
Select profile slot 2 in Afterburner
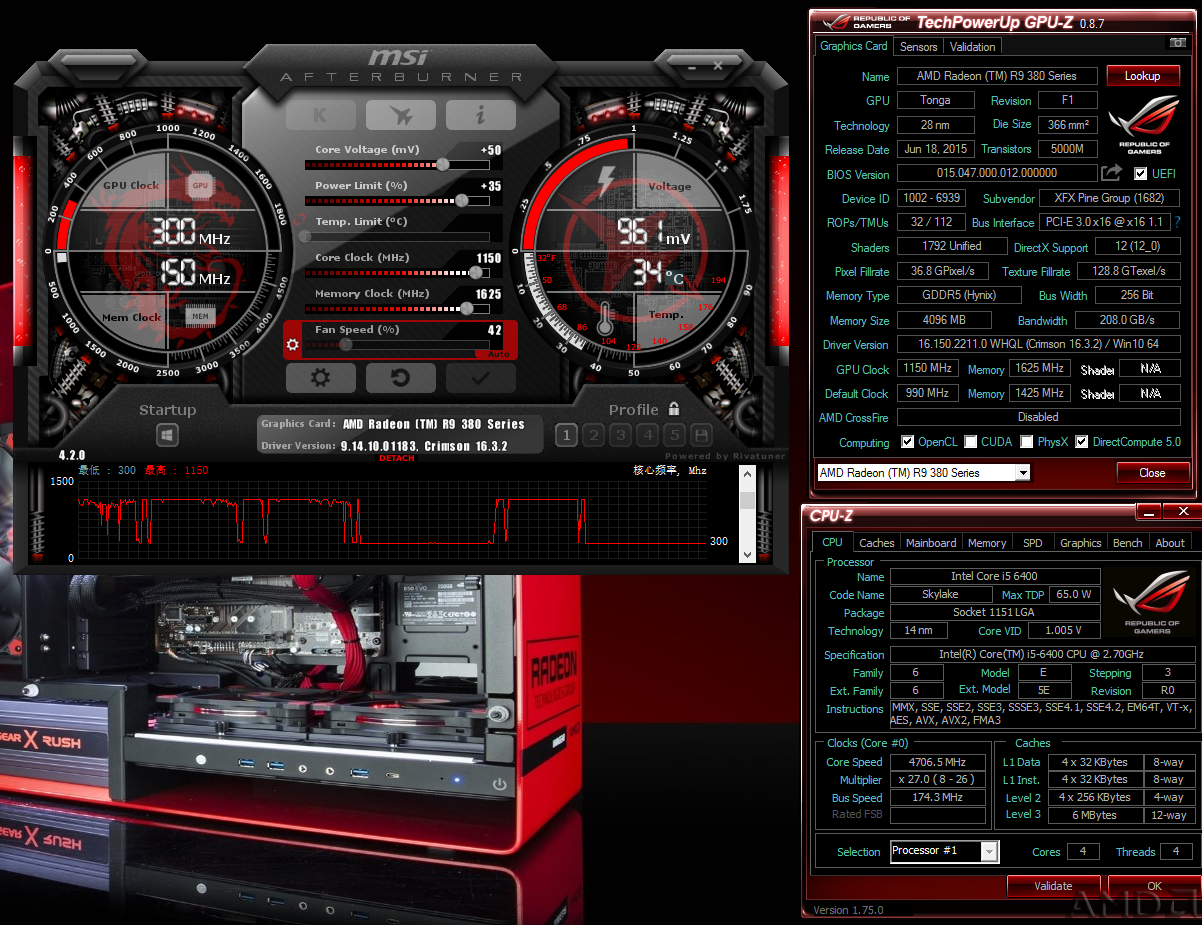point(594,435)
